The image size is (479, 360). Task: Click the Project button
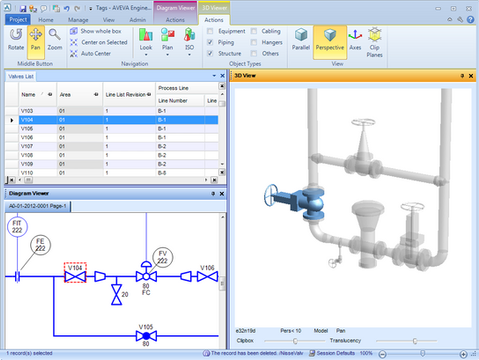pos(18,20)
